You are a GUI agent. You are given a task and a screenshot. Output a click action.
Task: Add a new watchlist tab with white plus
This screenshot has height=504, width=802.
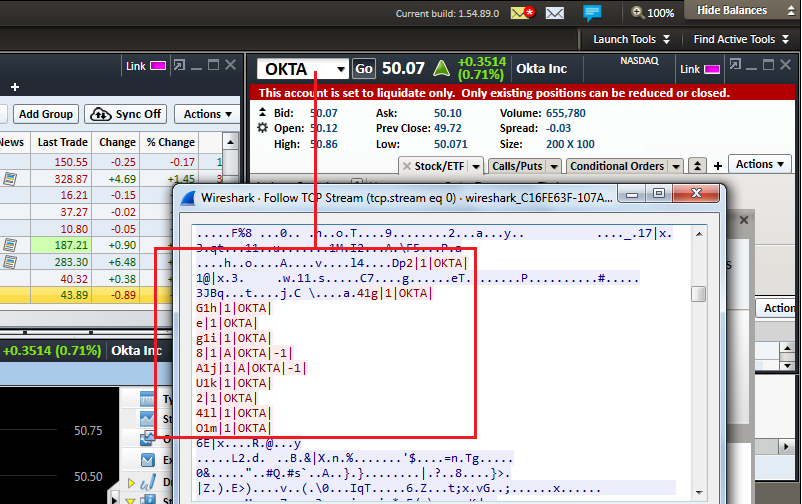point(15,87)
